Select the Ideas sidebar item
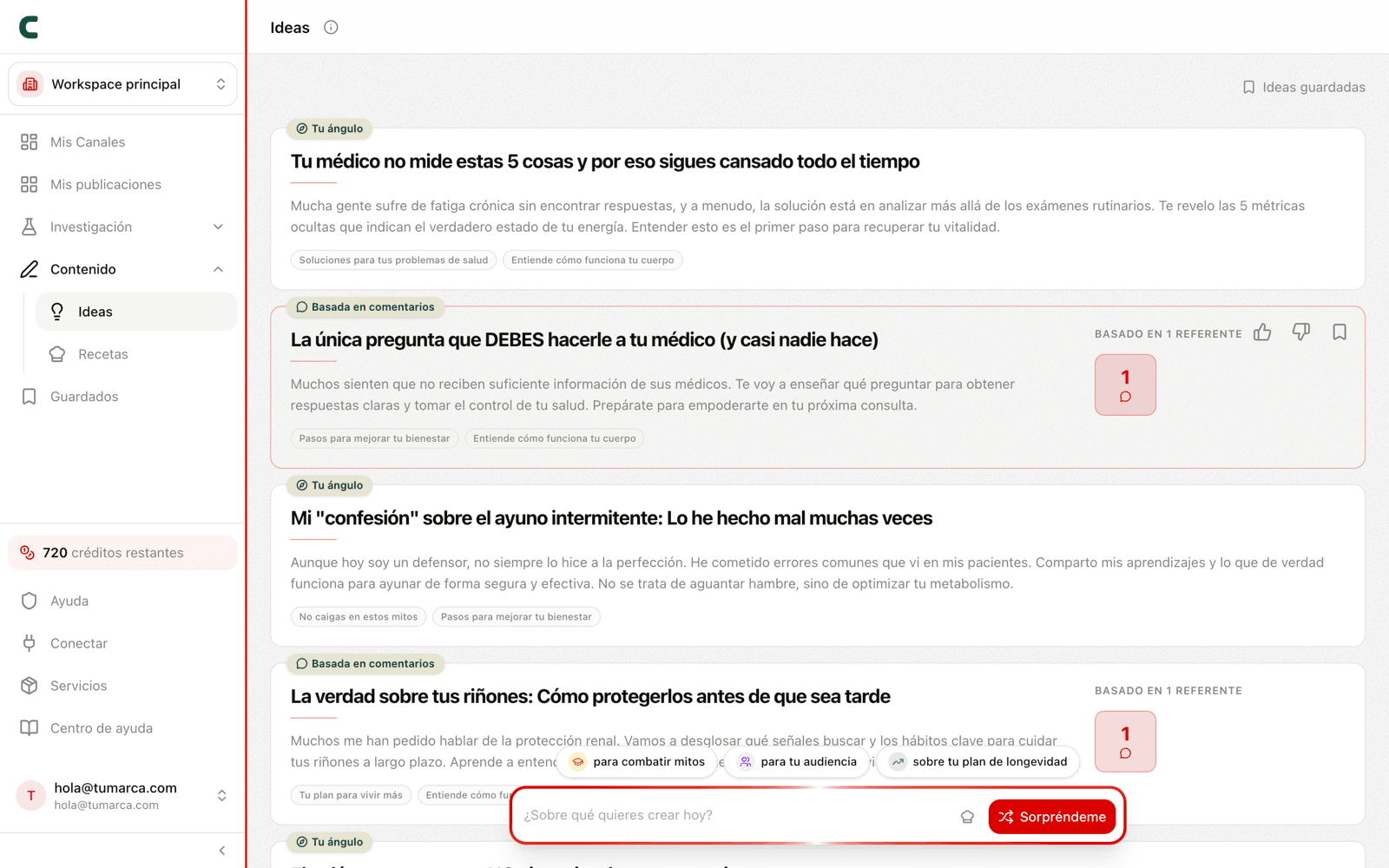Image resolution: width=1389 pixels, height=868 pixels. coord(136,312)
